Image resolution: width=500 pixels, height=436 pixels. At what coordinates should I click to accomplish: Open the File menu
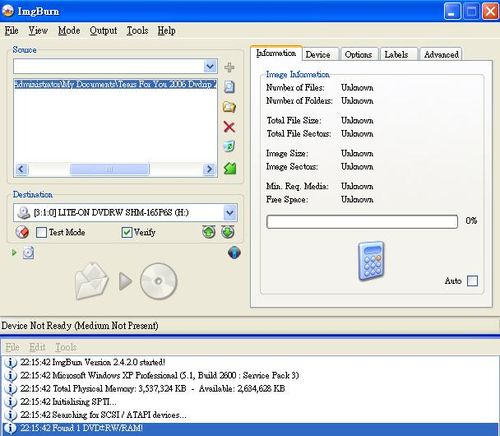click(x=12, y=31)
